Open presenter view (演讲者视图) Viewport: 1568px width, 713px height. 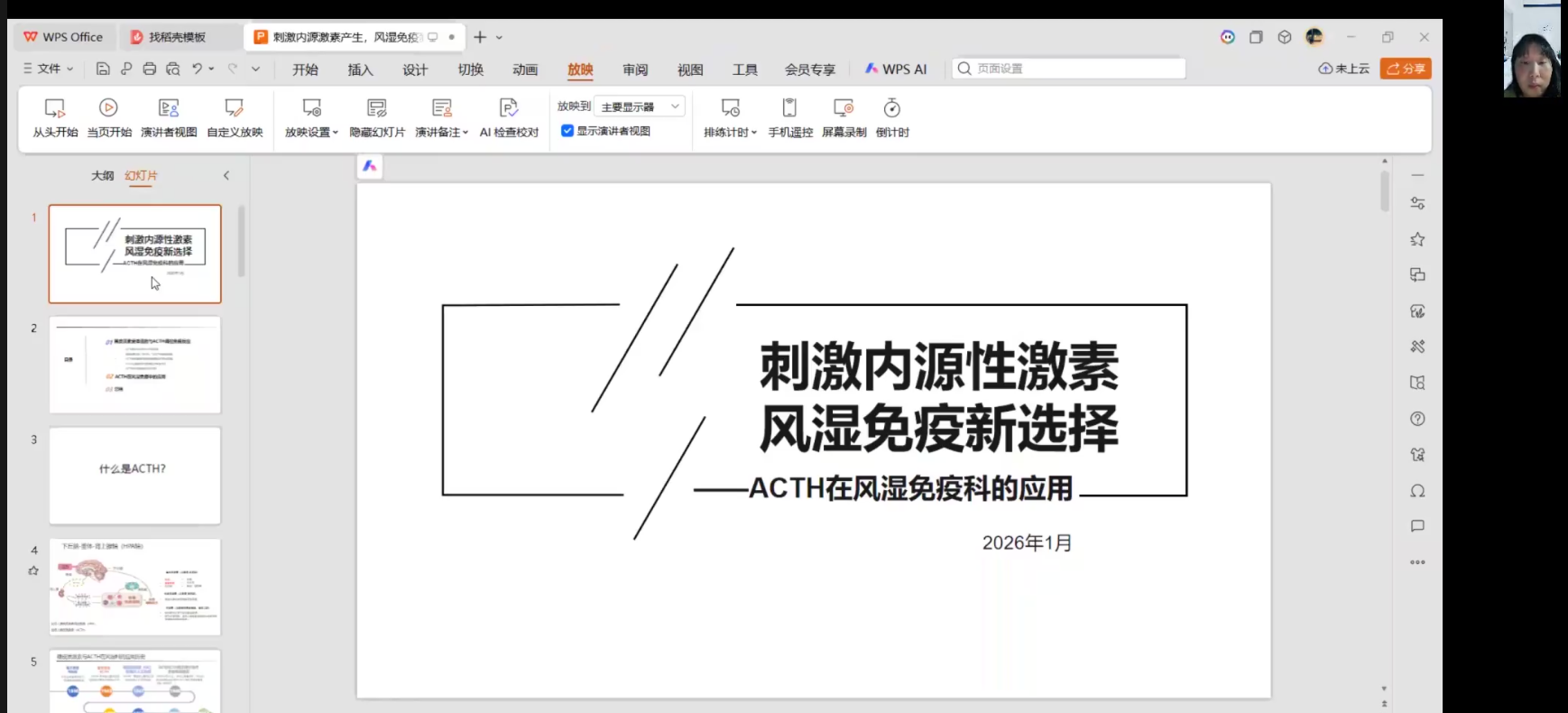[169, 117]
